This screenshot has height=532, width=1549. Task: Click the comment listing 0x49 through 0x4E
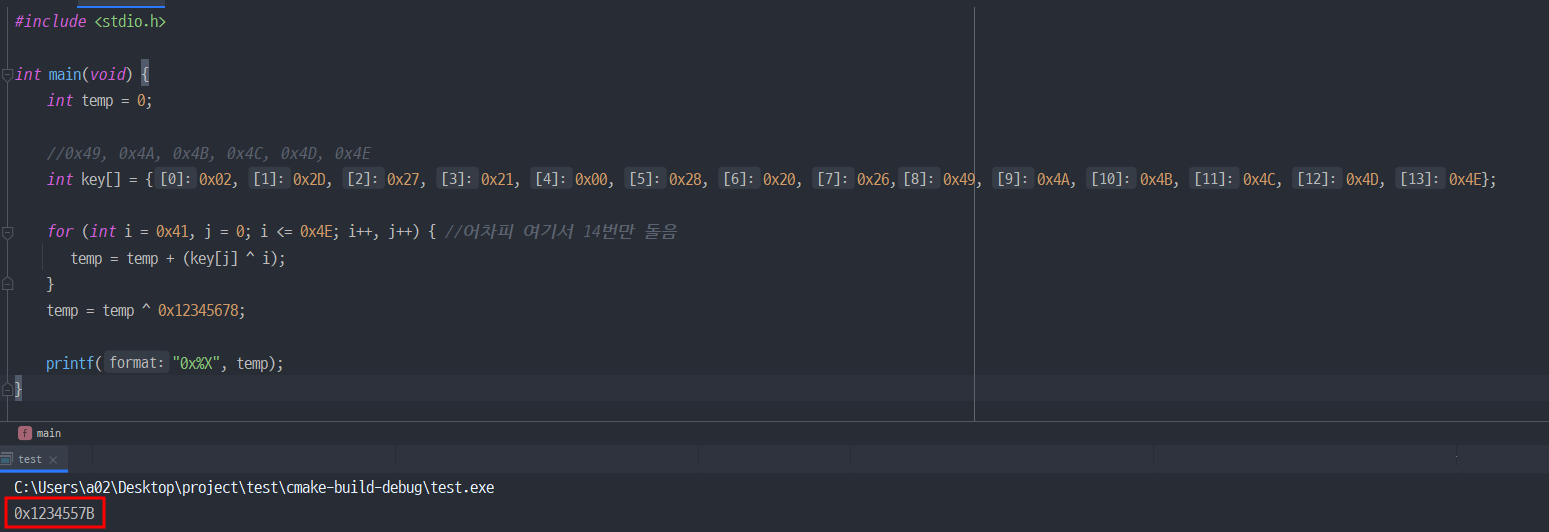[x=209, y=153]
